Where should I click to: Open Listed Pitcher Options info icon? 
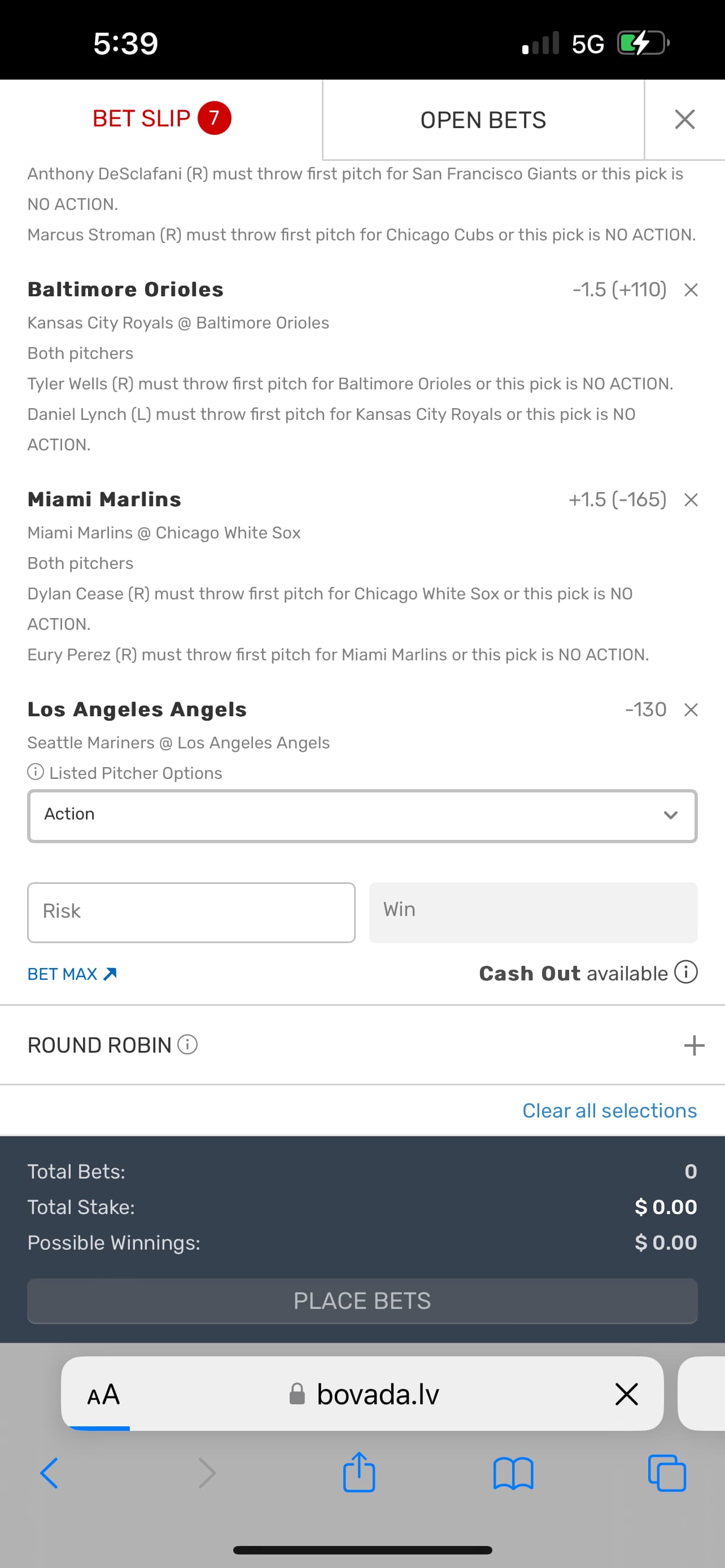36,772
